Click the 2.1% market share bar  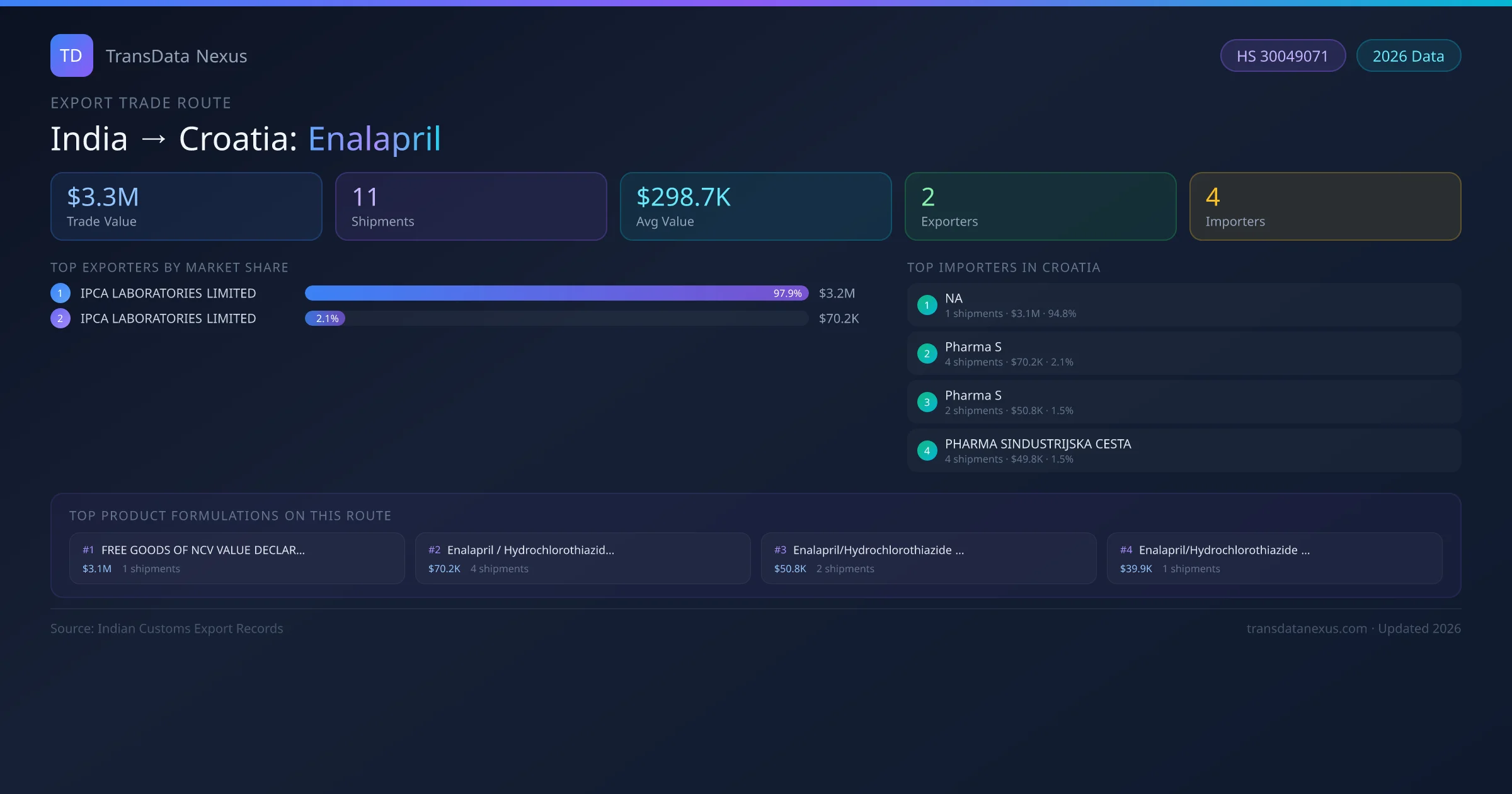coord(325,318)
